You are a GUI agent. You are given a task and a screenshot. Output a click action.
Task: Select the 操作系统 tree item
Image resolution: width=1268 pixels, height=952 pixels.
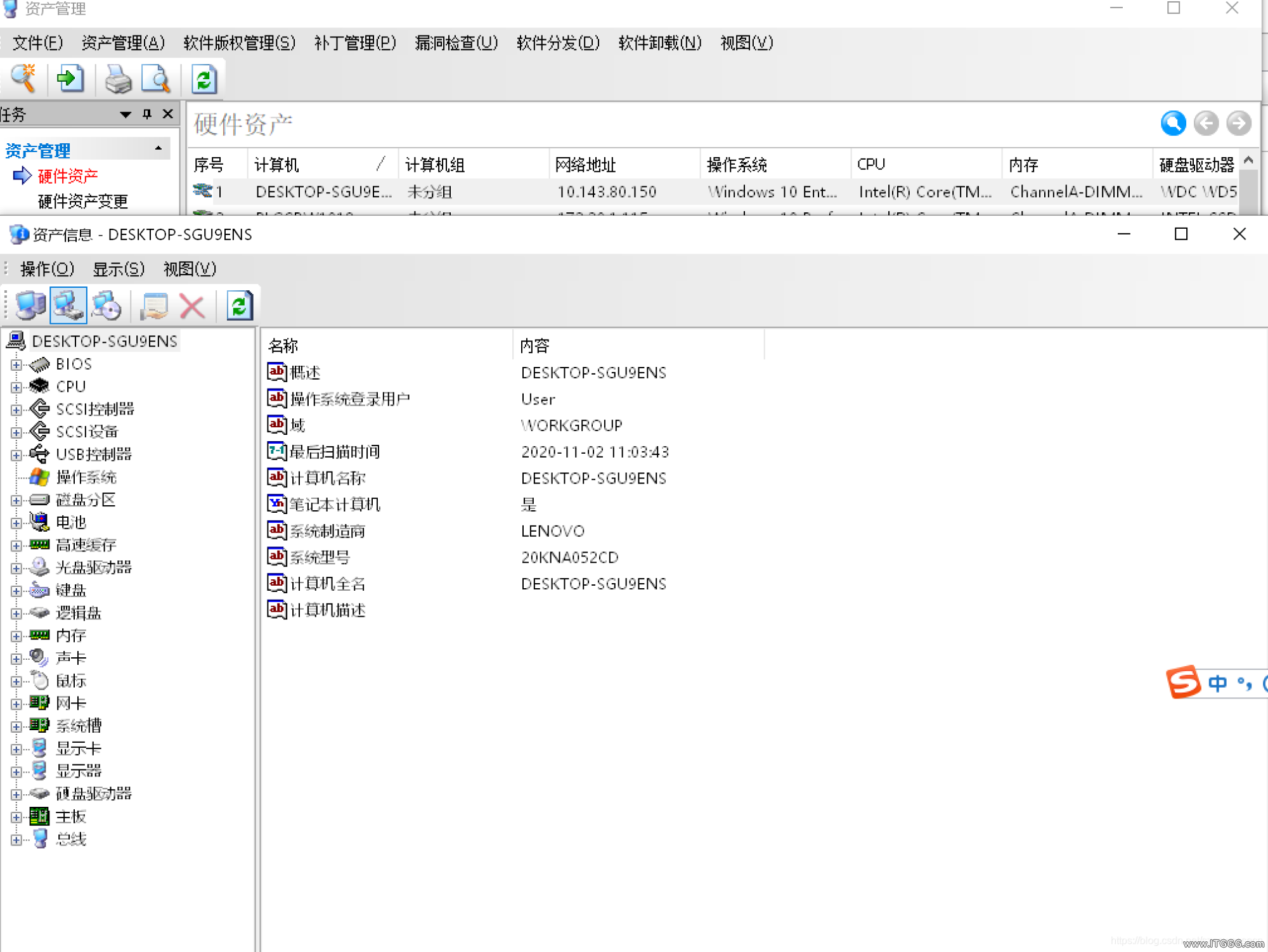[86, 477]
